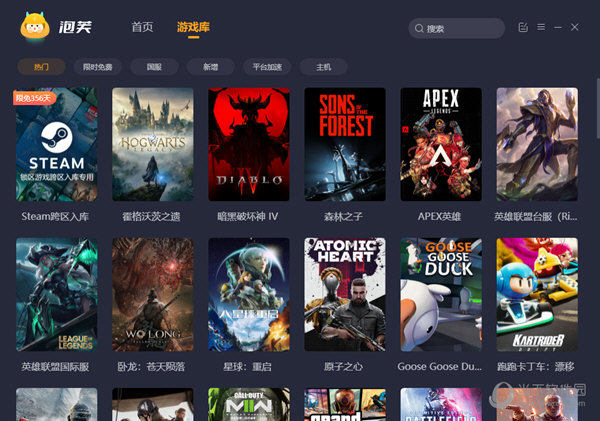The image size is (600, 421).
Task: Open the Diablo IV game cover
Action: [x=249, y=144]
